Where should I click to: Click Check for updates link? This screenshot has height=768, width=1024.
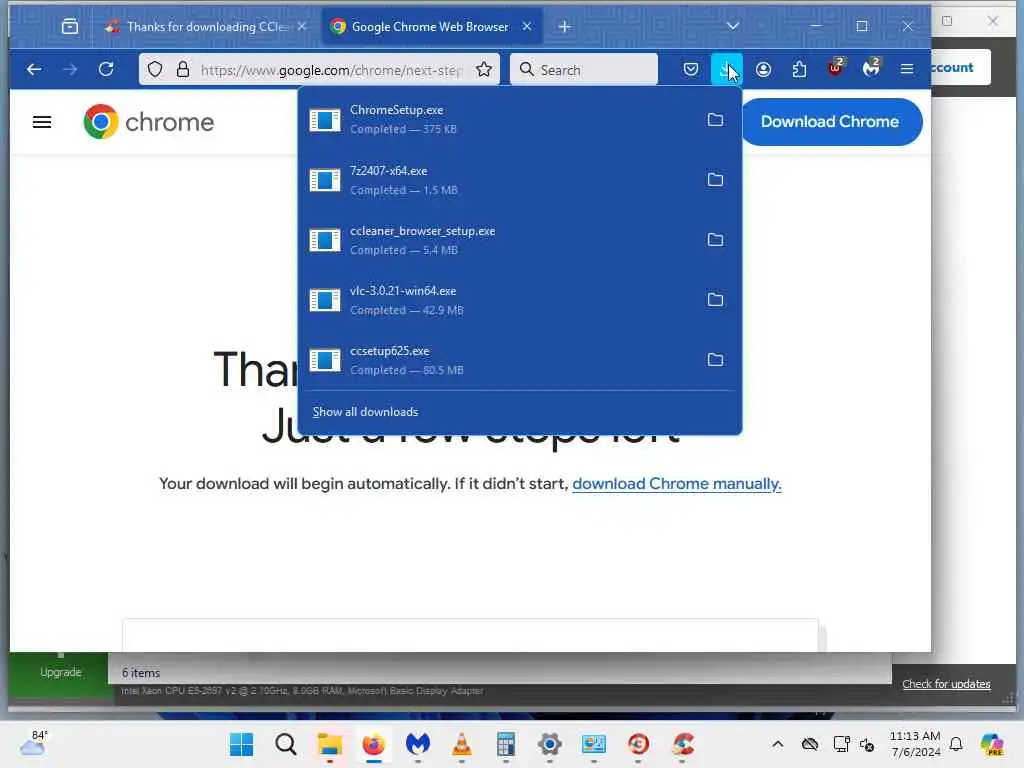[946, 684]
